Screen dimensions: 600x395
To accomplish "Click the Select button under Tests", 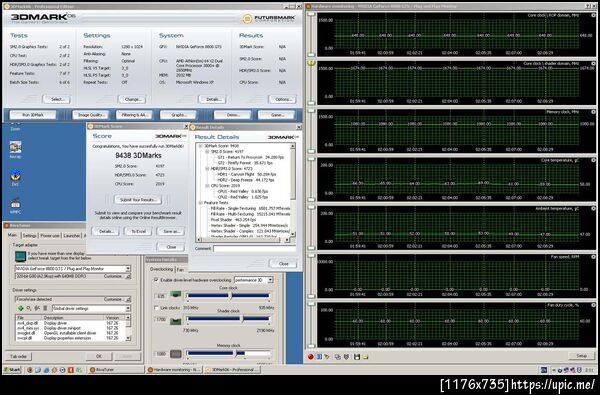I will pyautogui.click(x=57, y=99).
